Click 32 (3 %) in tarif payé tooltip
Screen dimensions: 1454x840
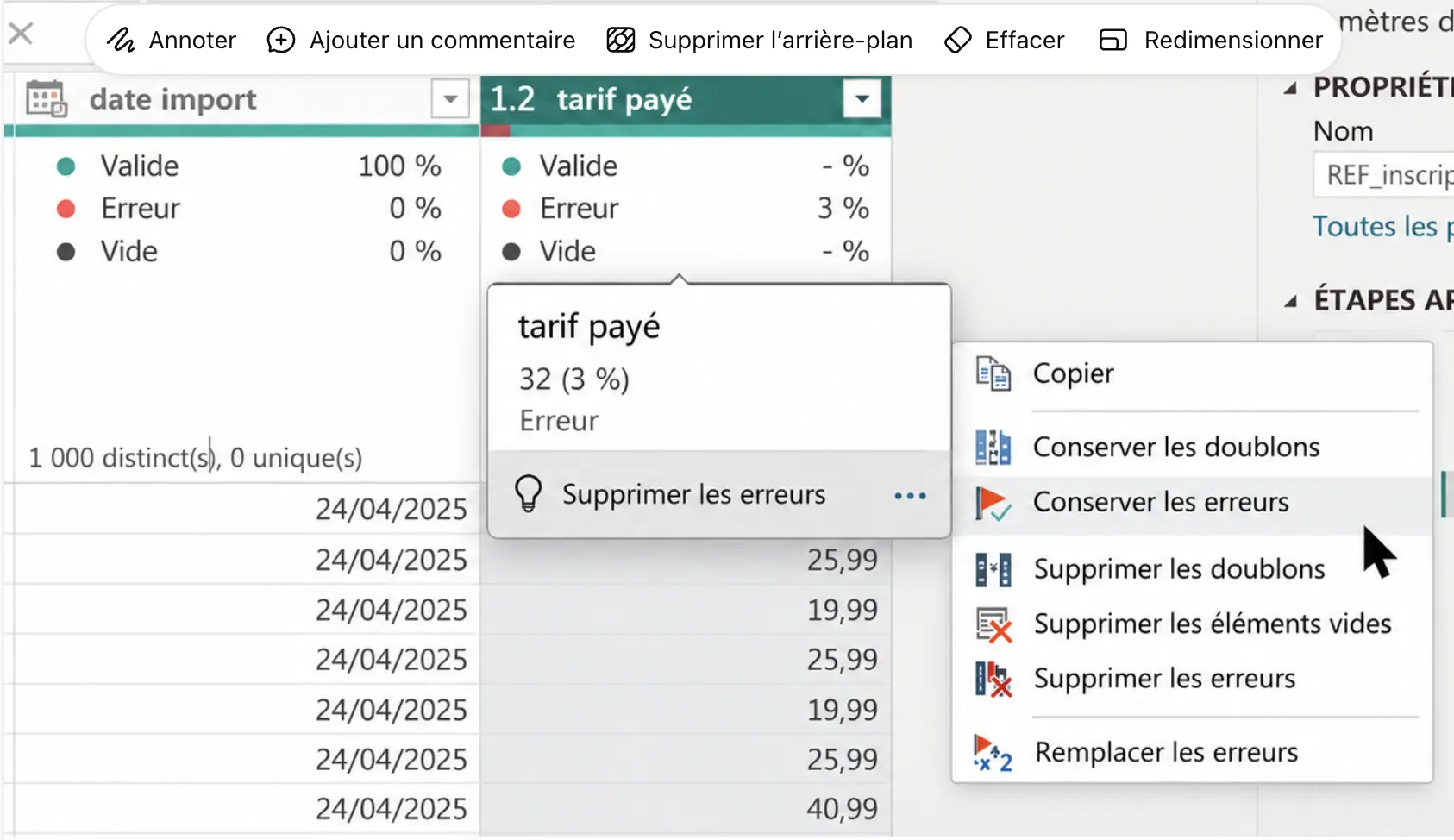coord(574,379)
